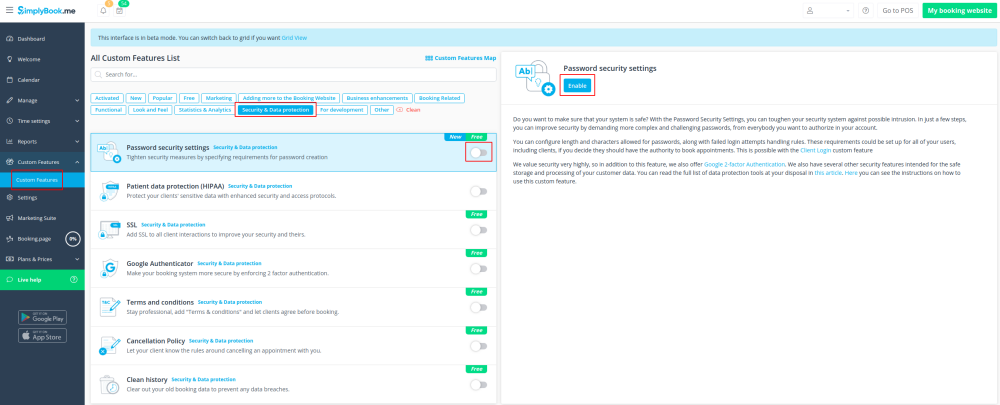Switch on the Cancellation Policy toggle
The height and width of the screenshot is (405, 1000).
point(479,346)
